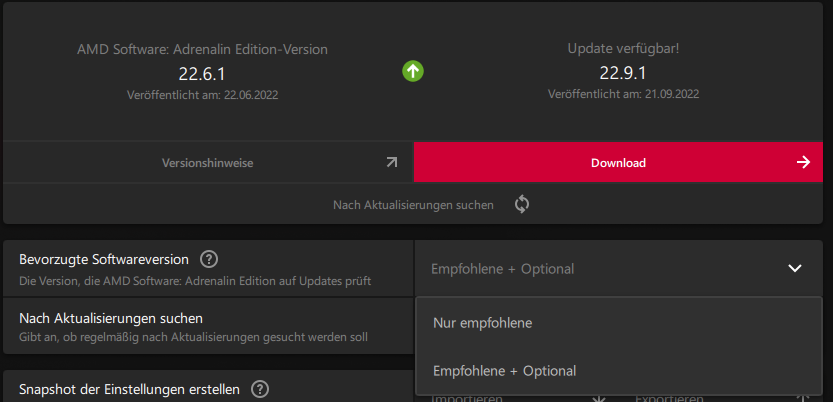Click the Snapshot der Einstellungen erstellen label
The width and height of the screenshot is (833, 402).
[x=129, y=389]
